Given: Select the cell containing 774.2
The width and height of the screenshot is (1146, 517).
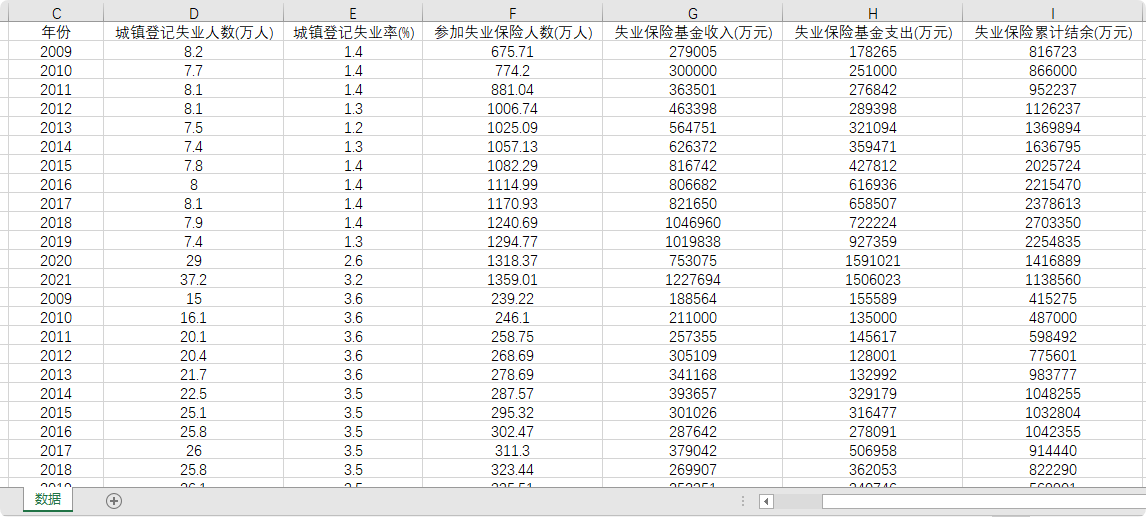Looking at the screenshot, I should [512, 70].
